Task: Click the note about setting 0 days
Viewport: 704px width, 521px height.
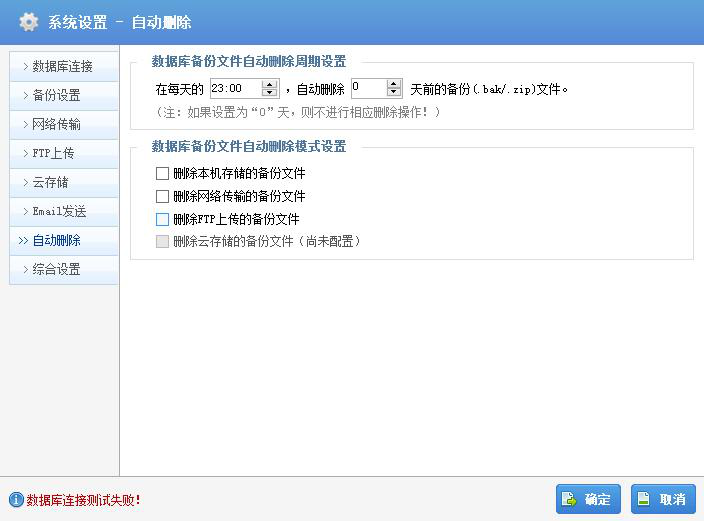Action: click(297, 112)
